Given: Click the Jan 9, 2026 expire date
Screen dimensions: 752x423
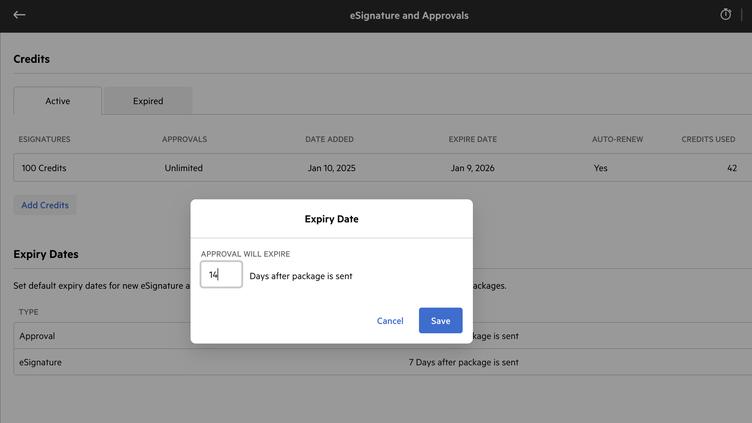Looking at the screenshot, I should (x=472, y=168).
